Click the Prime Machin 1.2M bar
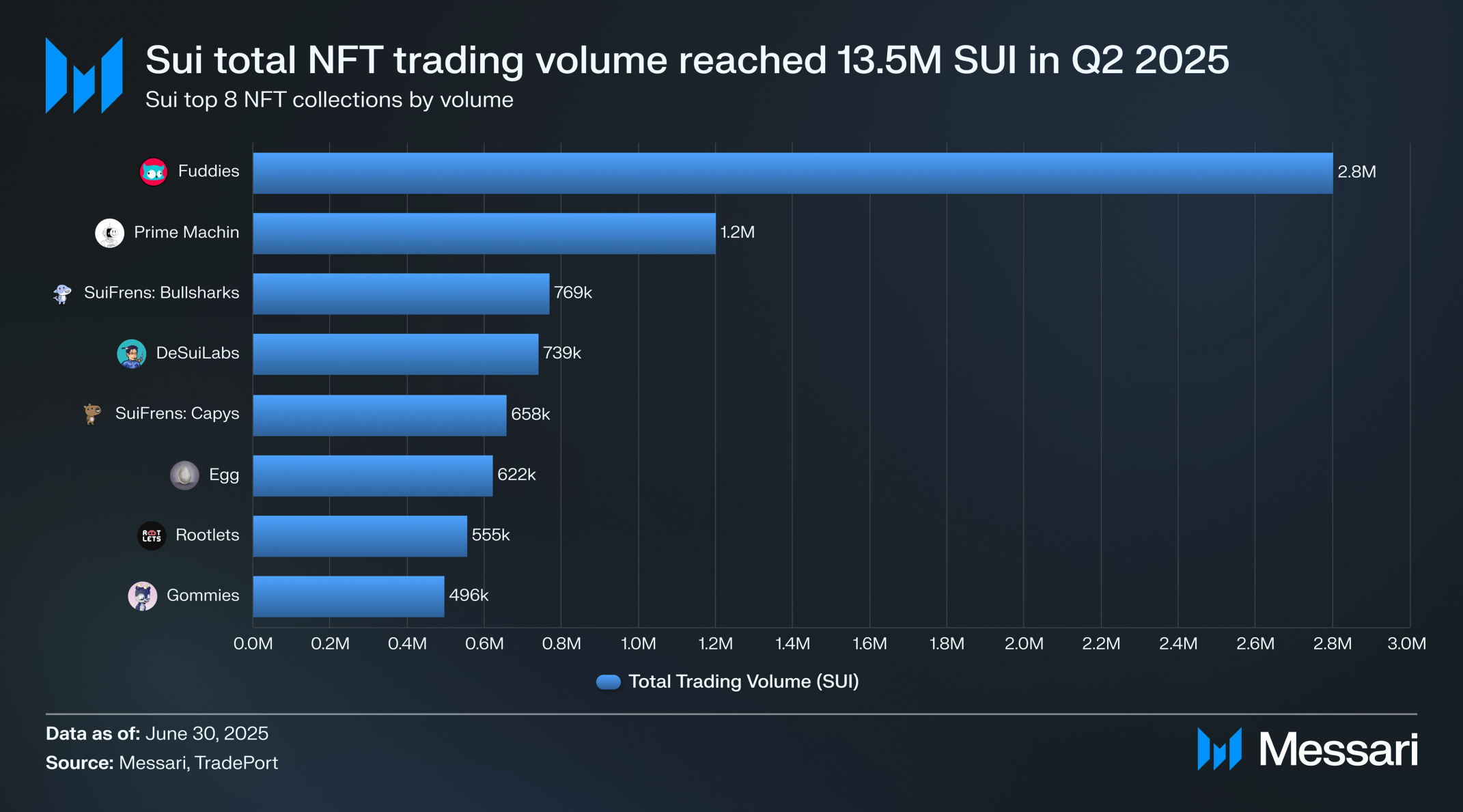1463x812 pixels. coord(484,234)
